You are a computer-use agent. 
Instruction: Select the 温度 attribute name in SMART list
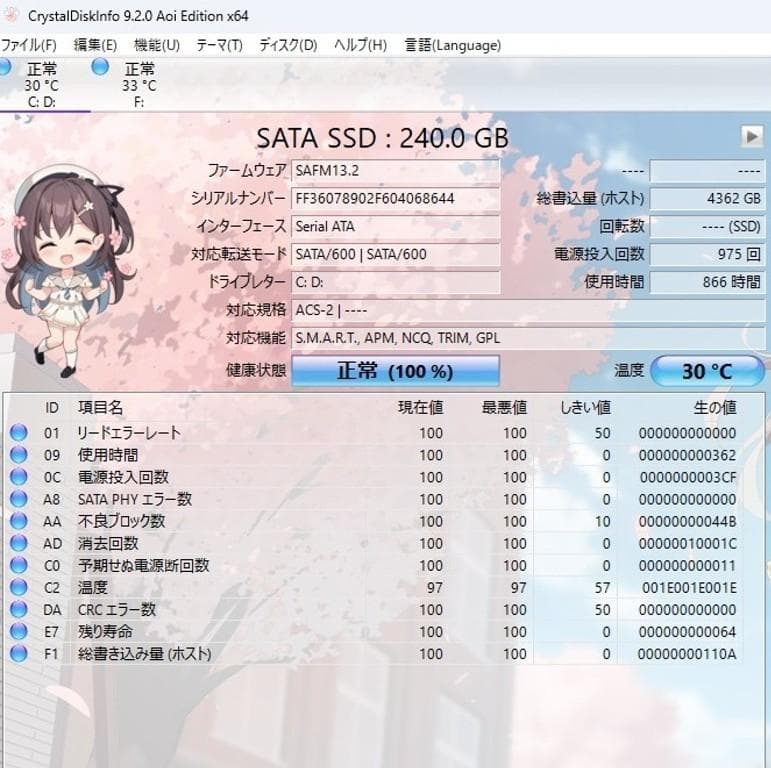pos(92,588)
